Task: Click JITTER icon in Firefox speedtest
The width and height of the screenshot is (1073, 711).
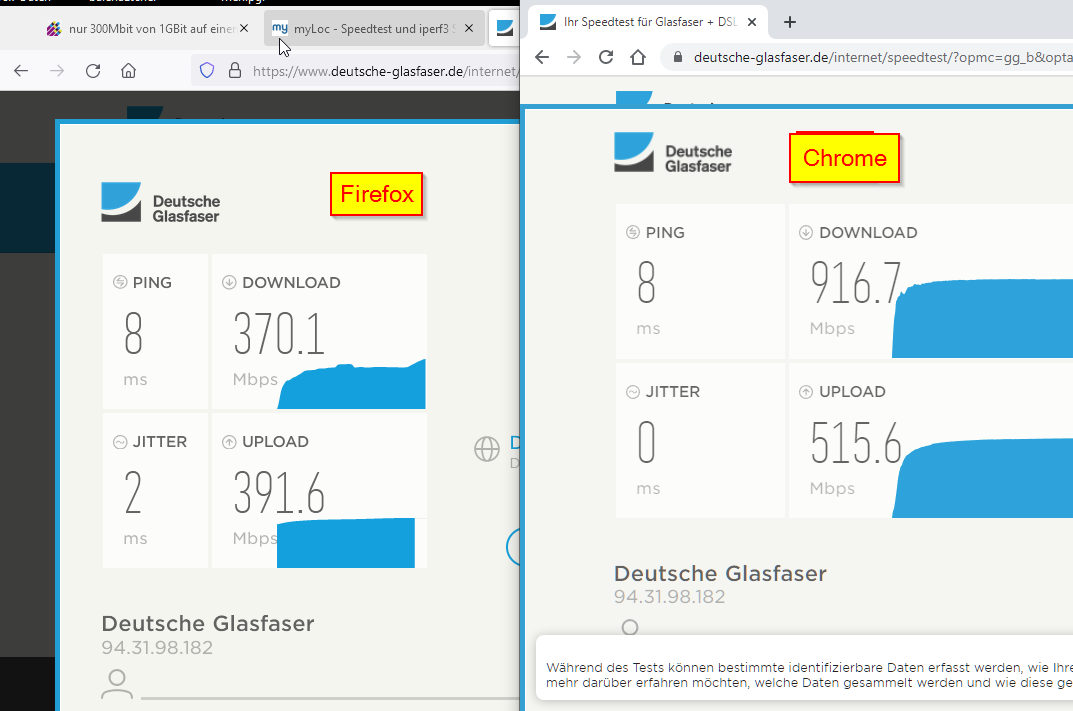Action: 120,441
